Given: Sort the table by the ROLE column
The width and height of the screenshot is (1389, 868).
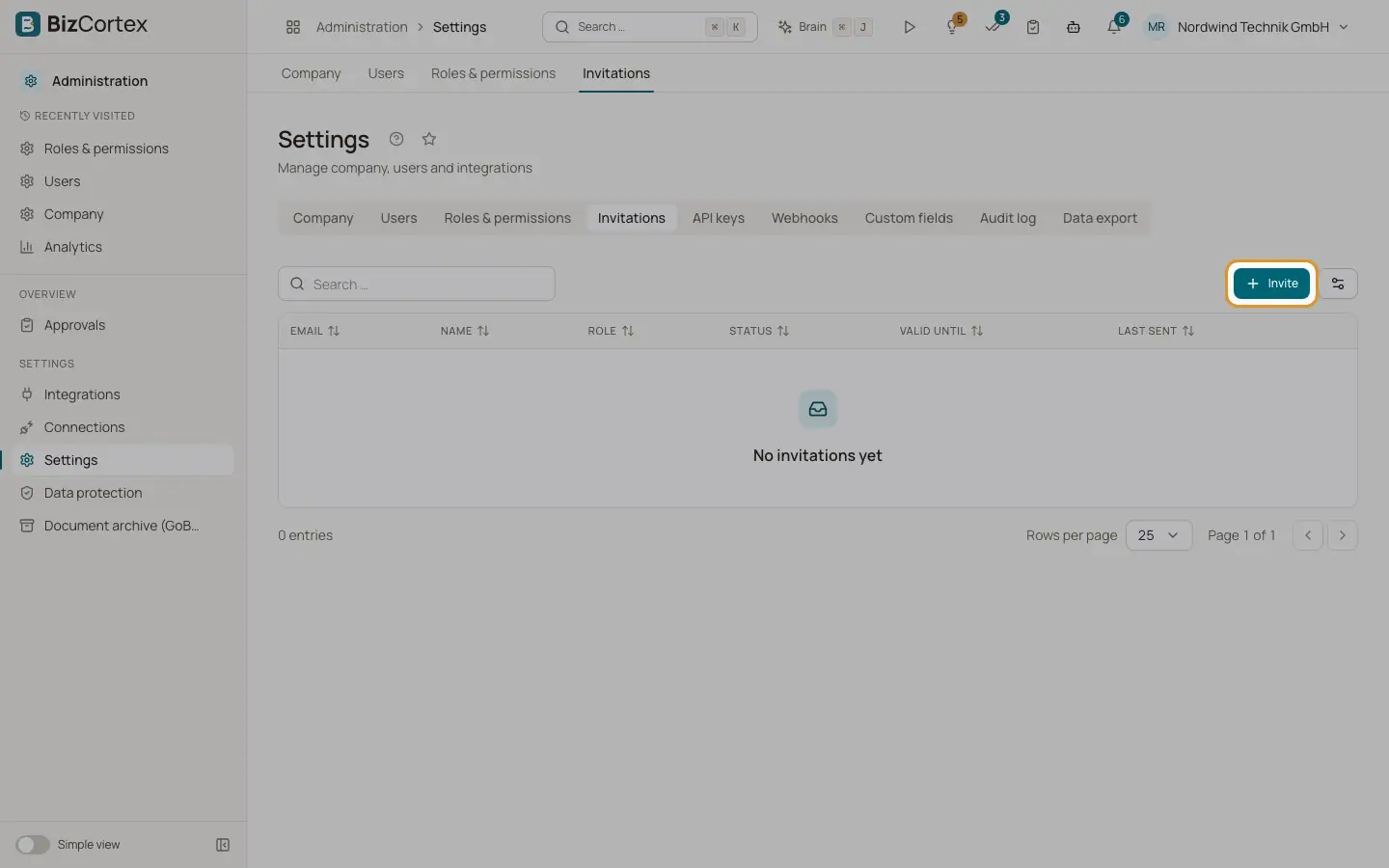Looking at the screenshot, I should [611, 331].
